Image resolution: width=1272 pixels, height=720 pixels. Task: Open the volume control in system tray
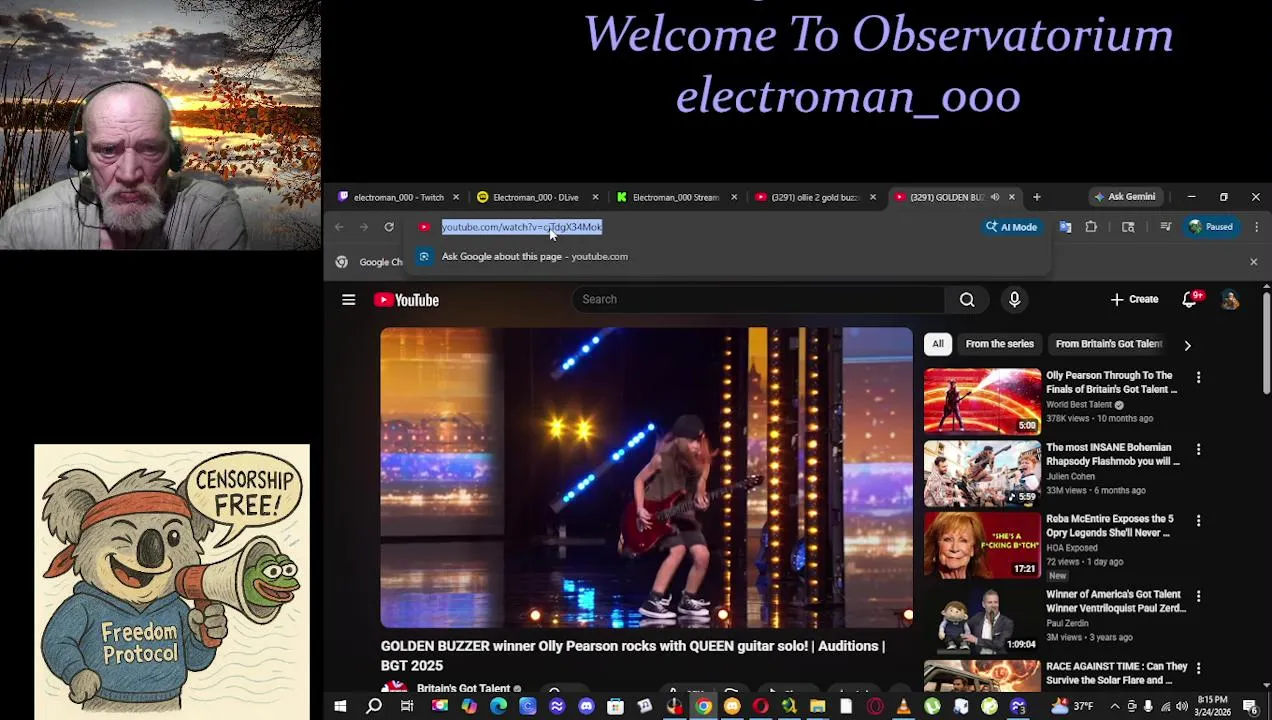tap(1180, 706)
